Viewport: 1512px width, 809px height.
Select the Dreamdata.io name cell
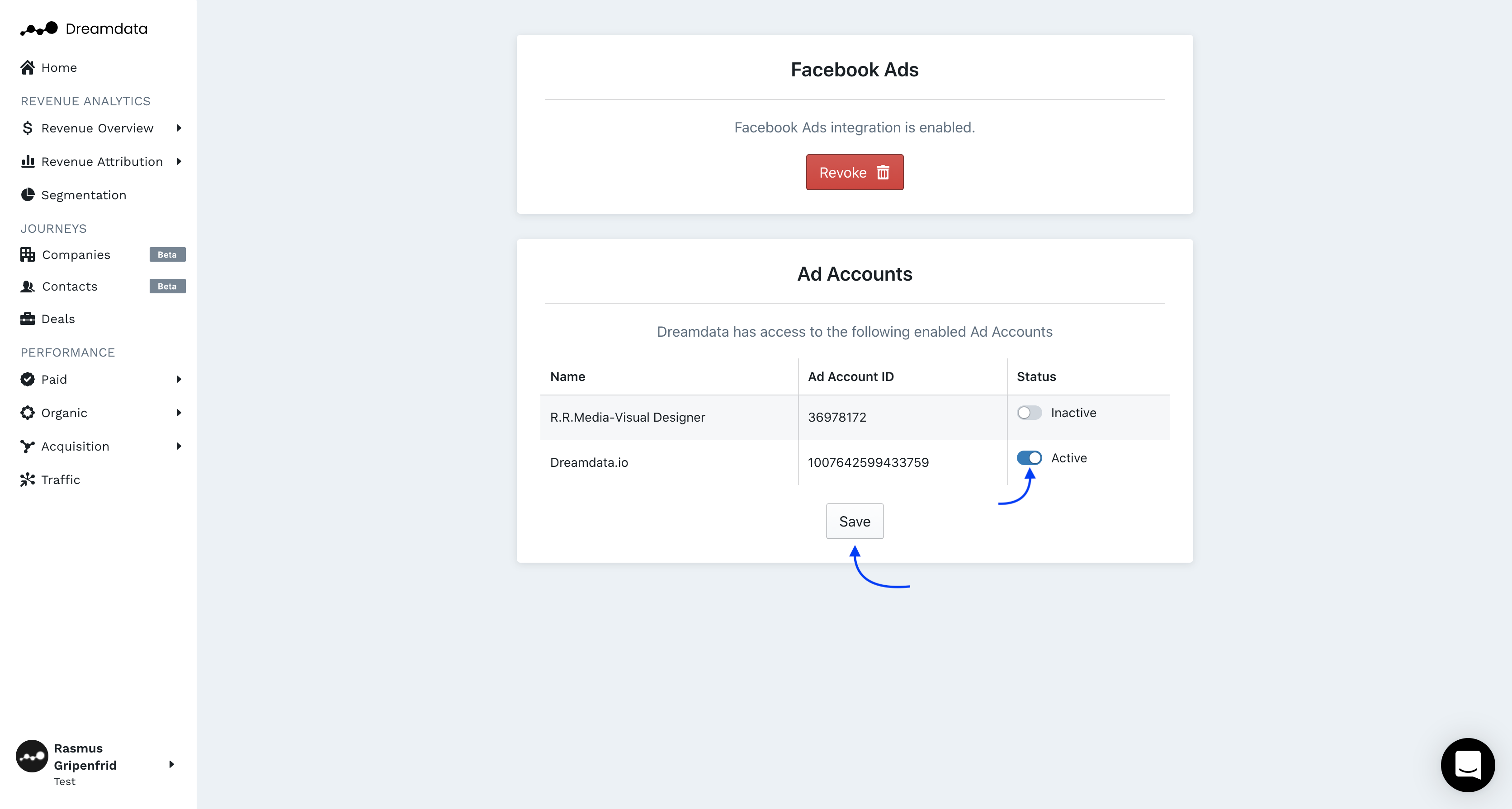pyautogui.click(x=669, y=462)
